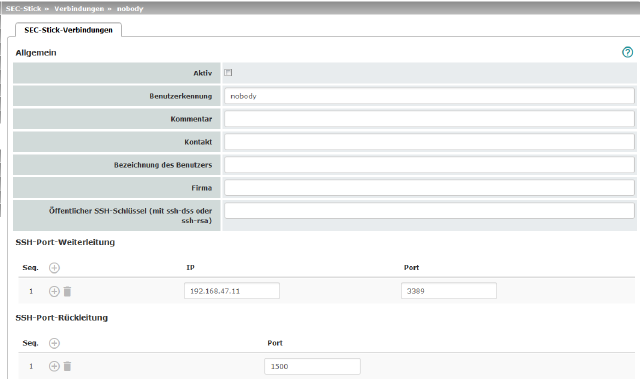Click the Port field containing 3389
642x379 pixels.
pyautogui.click(x=449, y=291)
